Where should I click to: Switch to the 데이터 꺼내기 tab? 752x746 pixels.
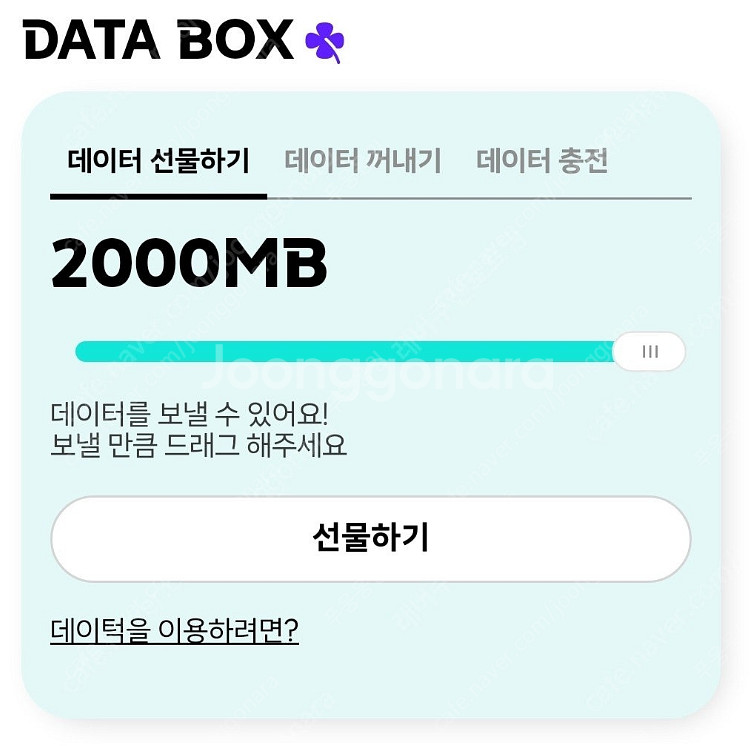pos(363,160)
